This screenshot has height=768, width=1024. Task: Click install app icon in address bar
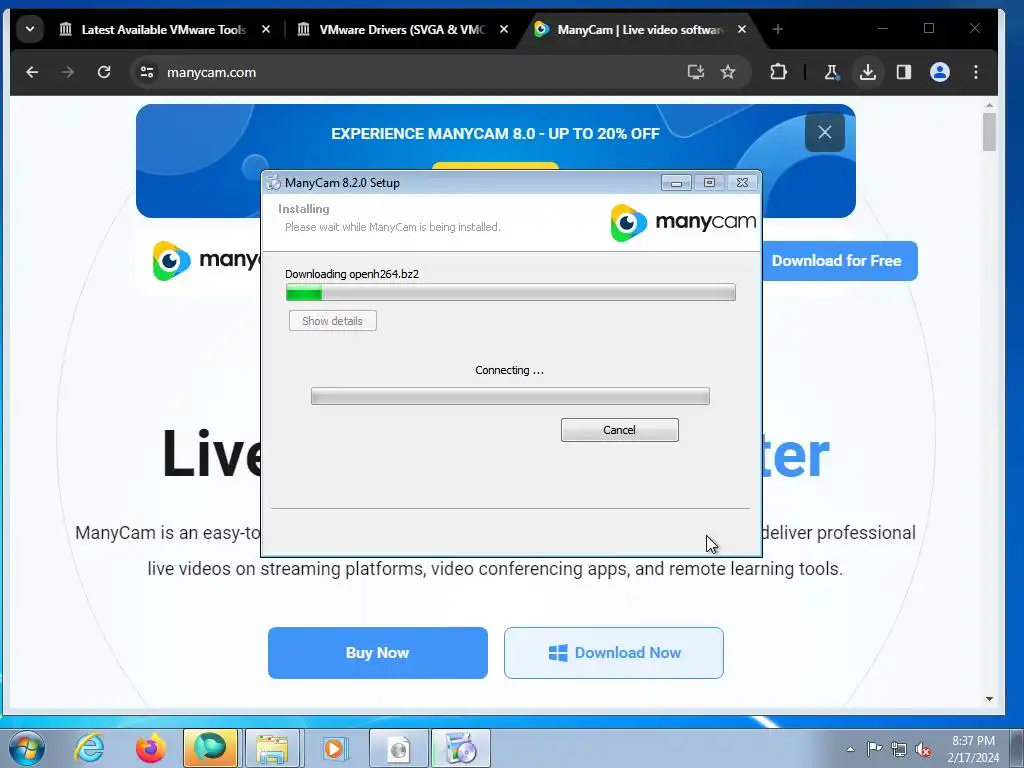696,72
